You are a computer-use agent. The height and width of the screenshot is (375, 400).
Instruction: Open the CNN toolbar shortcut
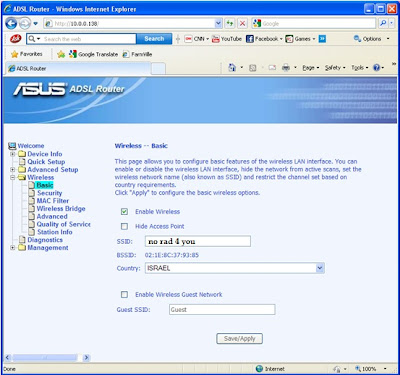(196, 39)
